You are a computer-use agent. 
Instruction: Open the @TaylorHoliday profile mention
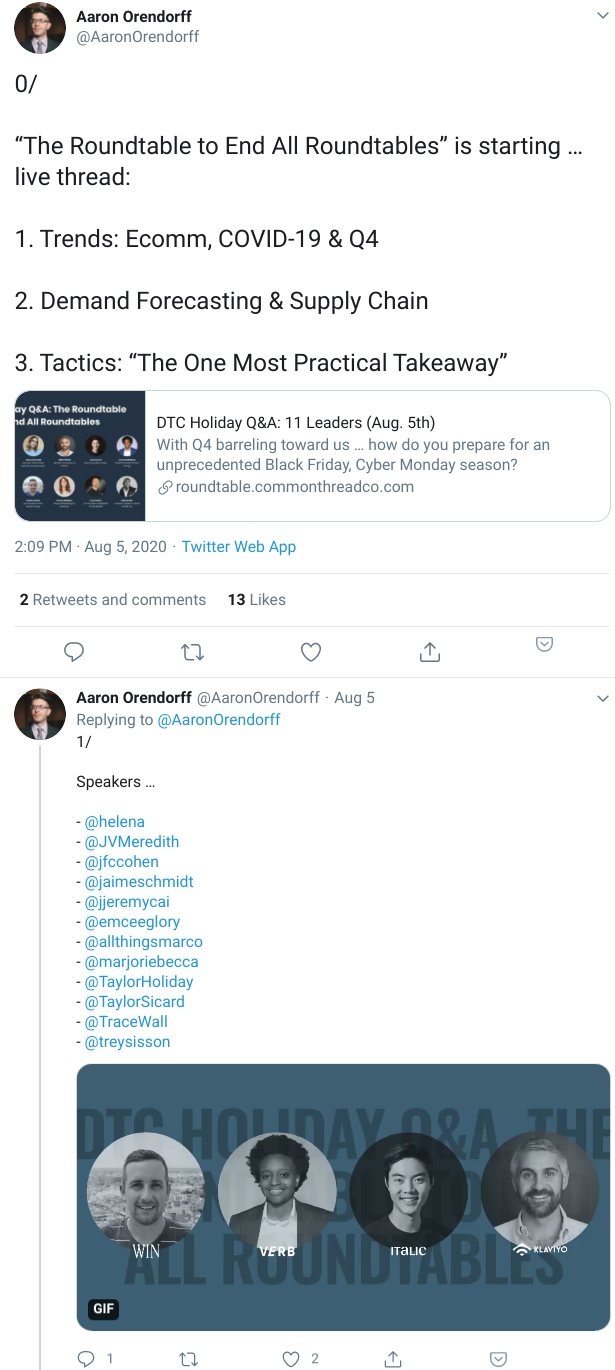pyautogui.click(x=139, y=982)
